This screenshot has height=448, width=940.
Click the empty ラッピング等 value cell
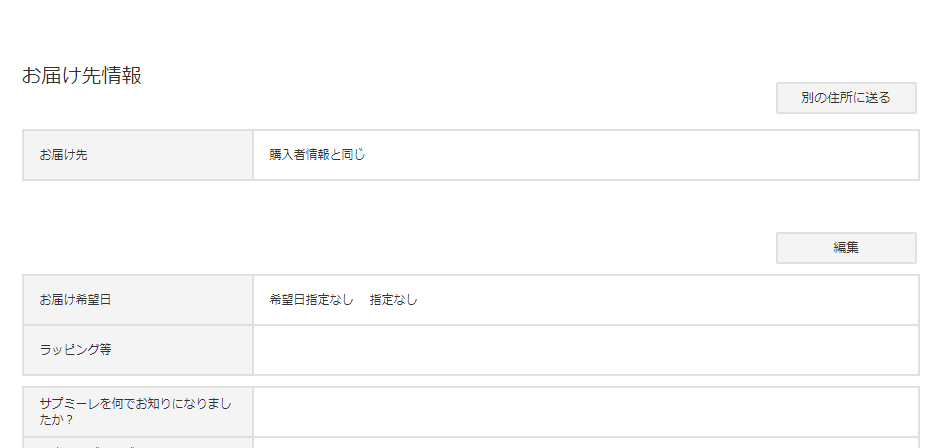[x=586, y=350]
